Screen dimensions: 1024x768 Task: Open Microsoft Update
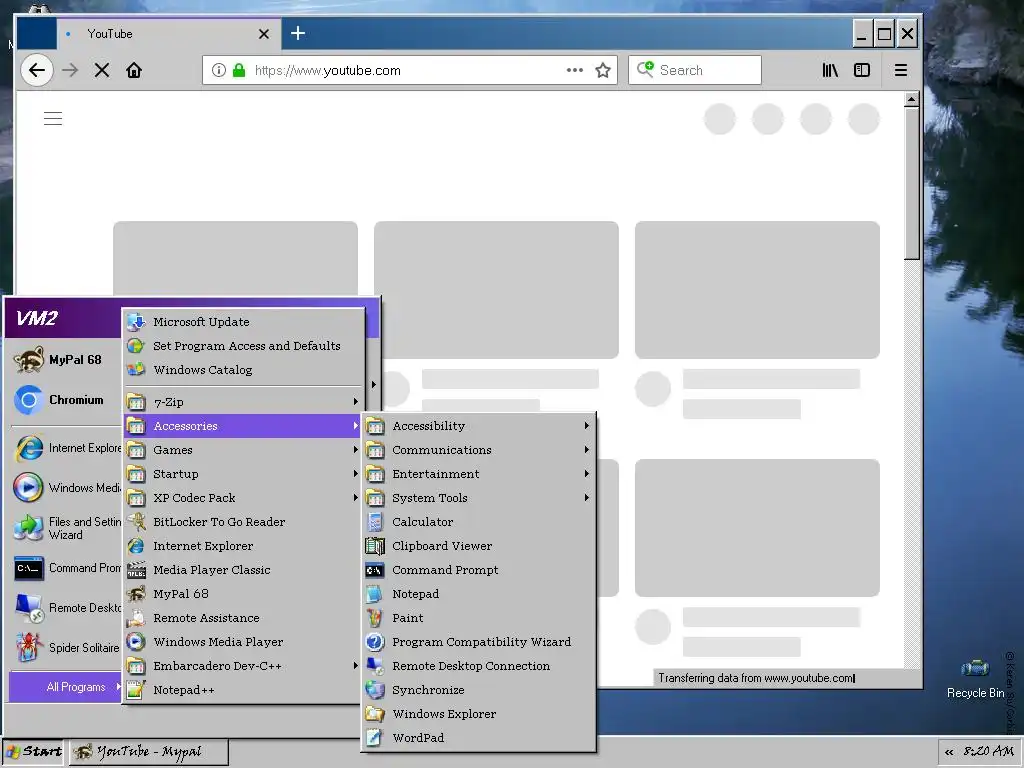(243, 321)
